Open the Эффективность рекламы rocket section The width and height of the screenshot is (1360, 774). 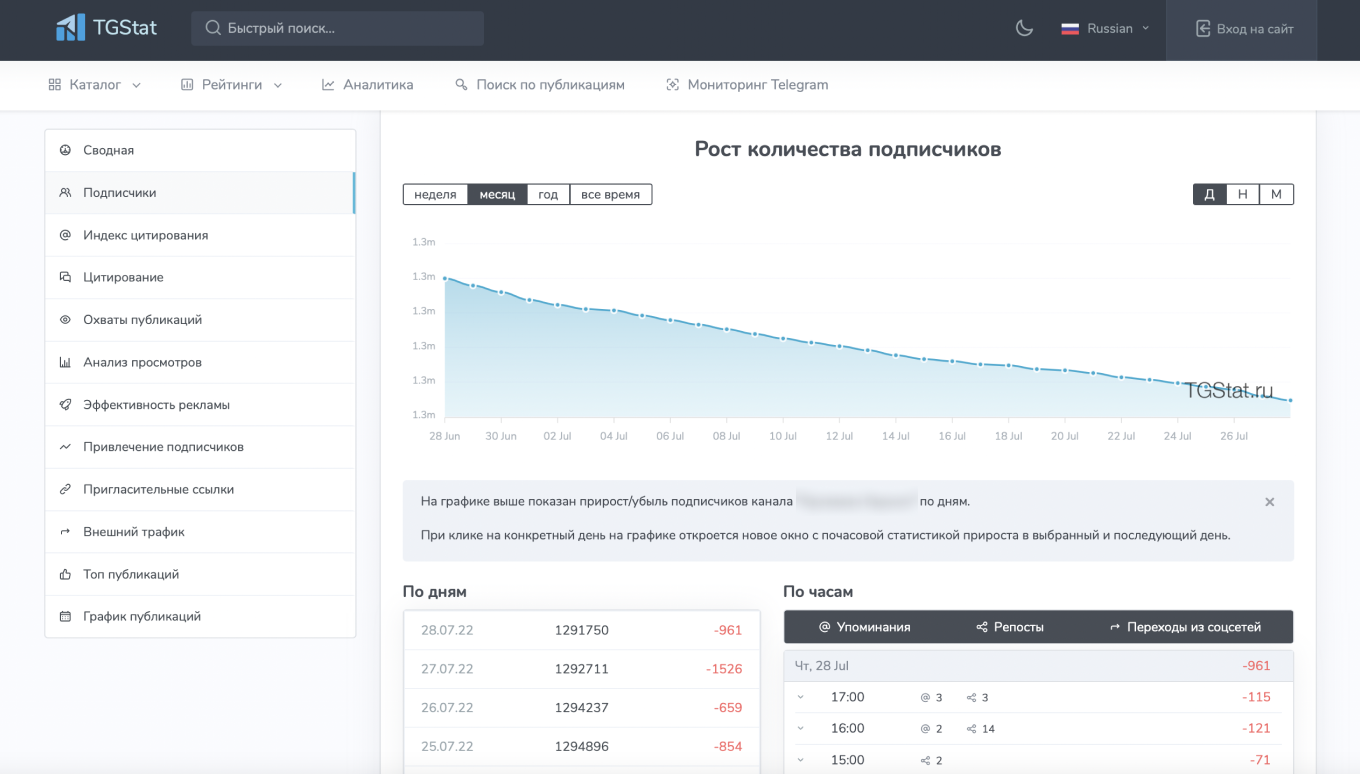156,405
